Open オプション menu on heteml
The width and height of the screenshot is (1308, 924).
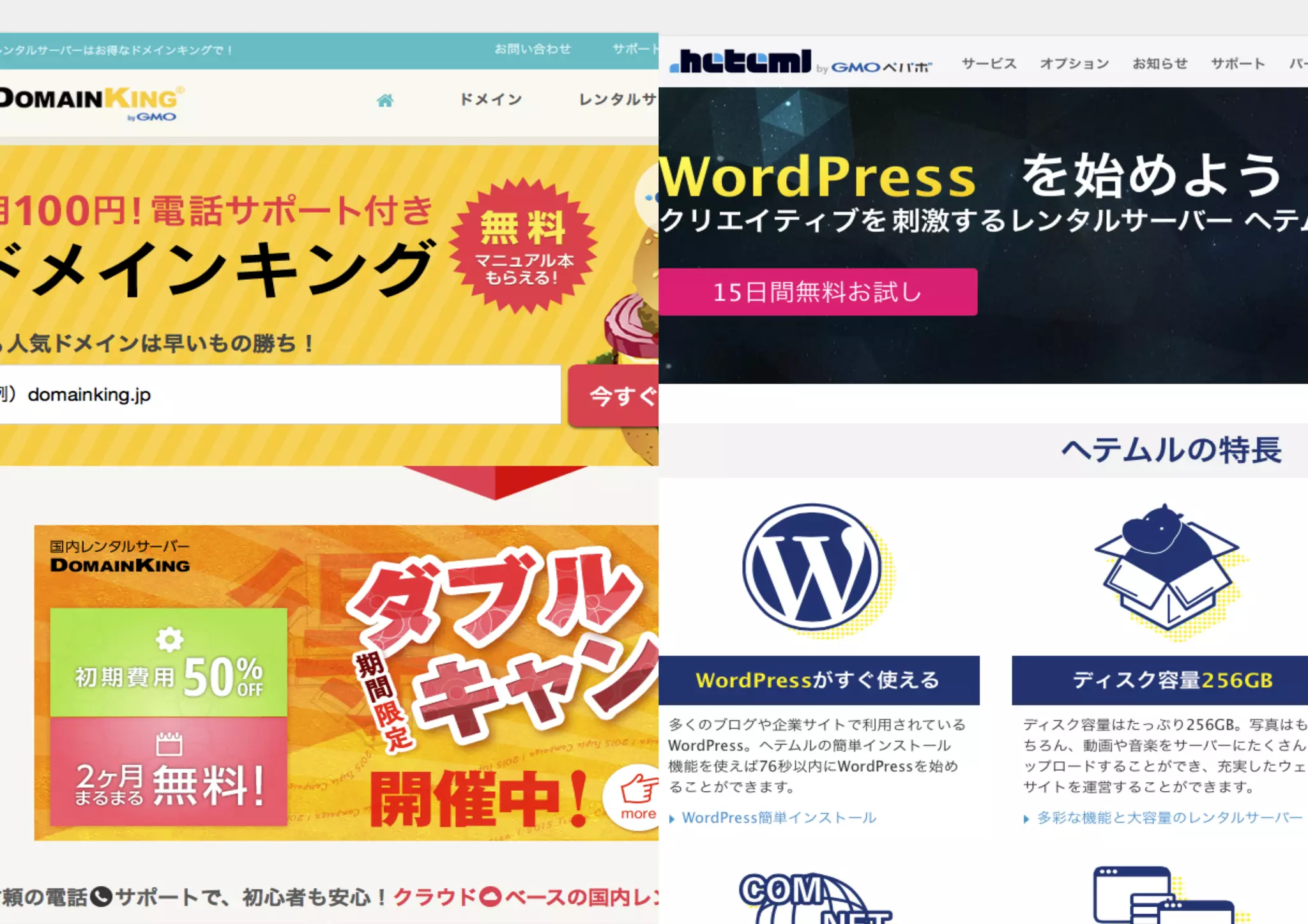click(x=1074, y=64)
